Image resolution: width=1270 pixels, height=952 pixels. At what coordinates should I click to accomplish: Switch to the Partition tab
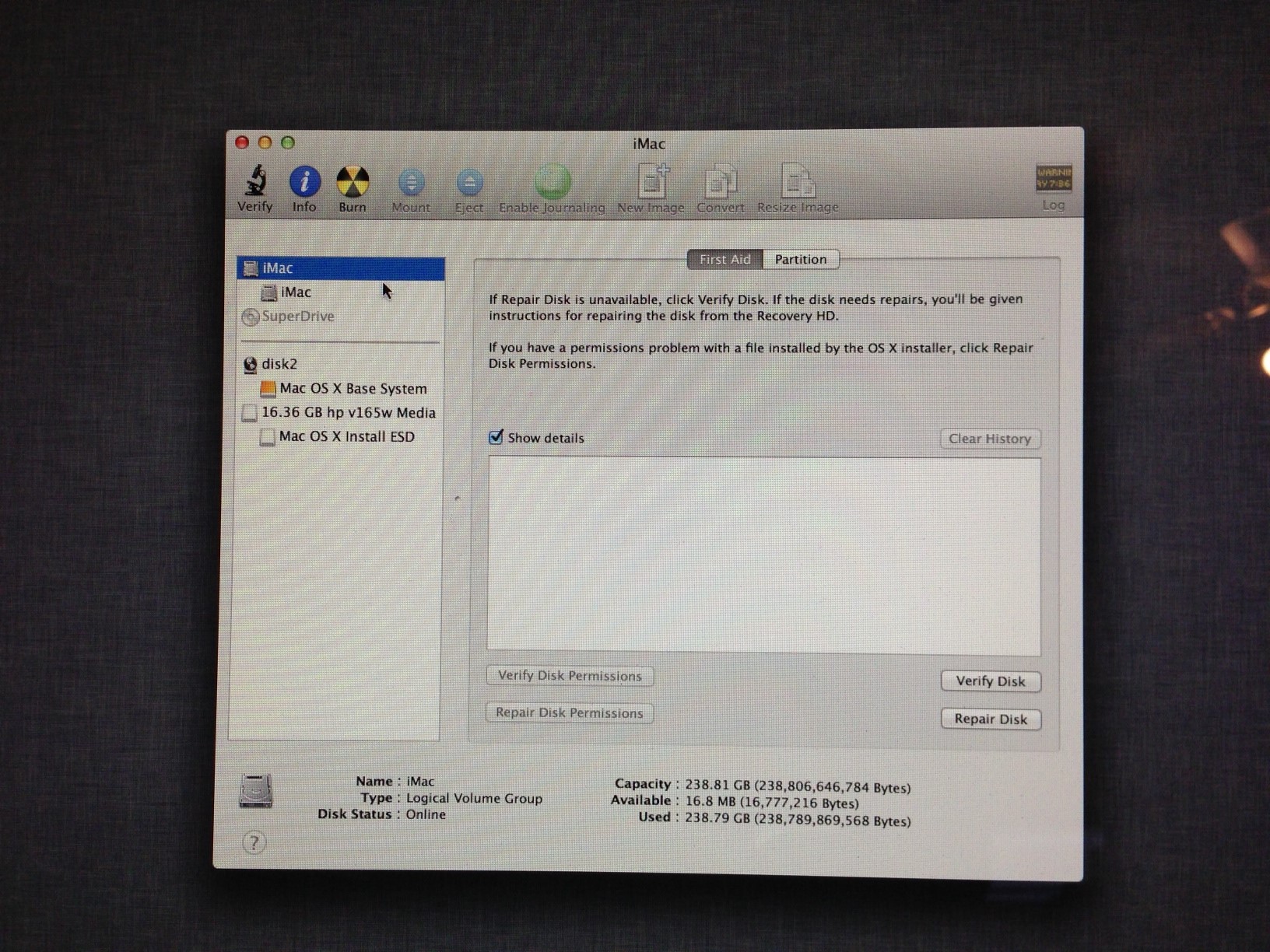click(x=801, y=260)
